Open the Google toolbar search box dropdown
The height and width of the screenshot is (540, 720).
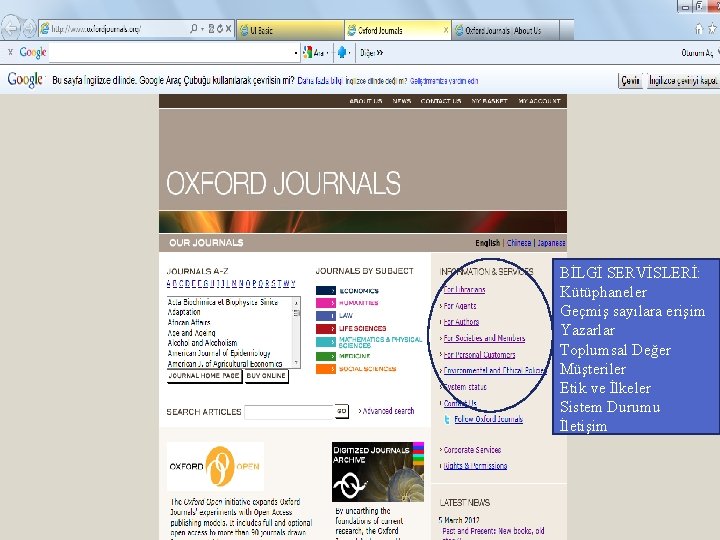pos(296,53)
